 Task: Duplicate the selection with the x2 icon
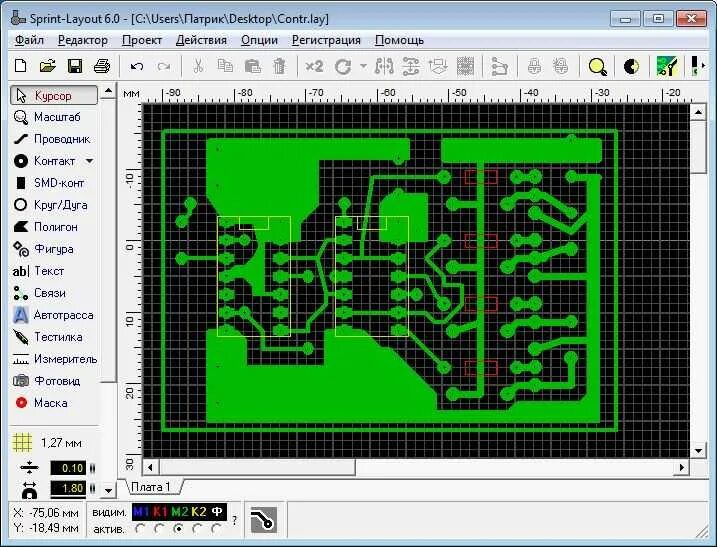(x=314, y=66)
